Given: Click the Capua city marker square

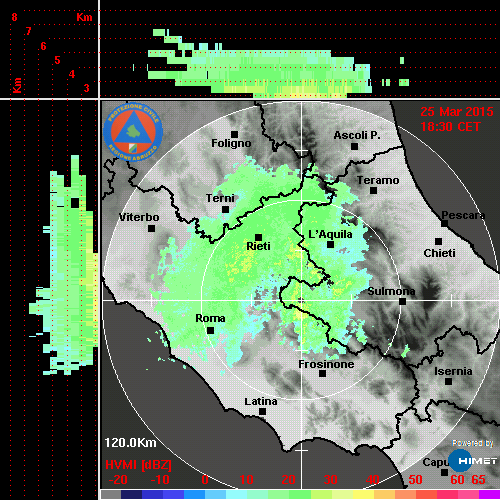Looking at the screenshot, I should click(444, 472).
